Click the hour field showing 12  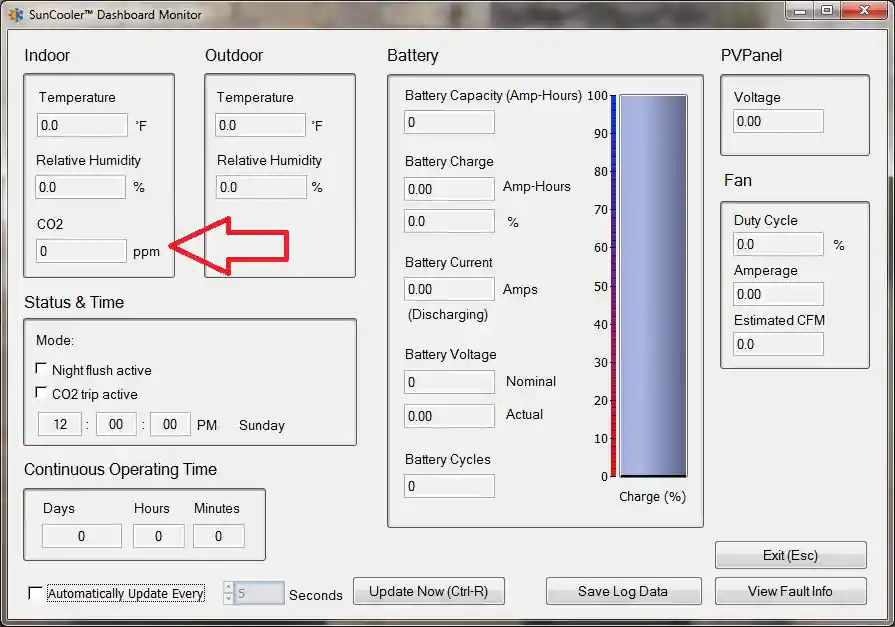60,424
